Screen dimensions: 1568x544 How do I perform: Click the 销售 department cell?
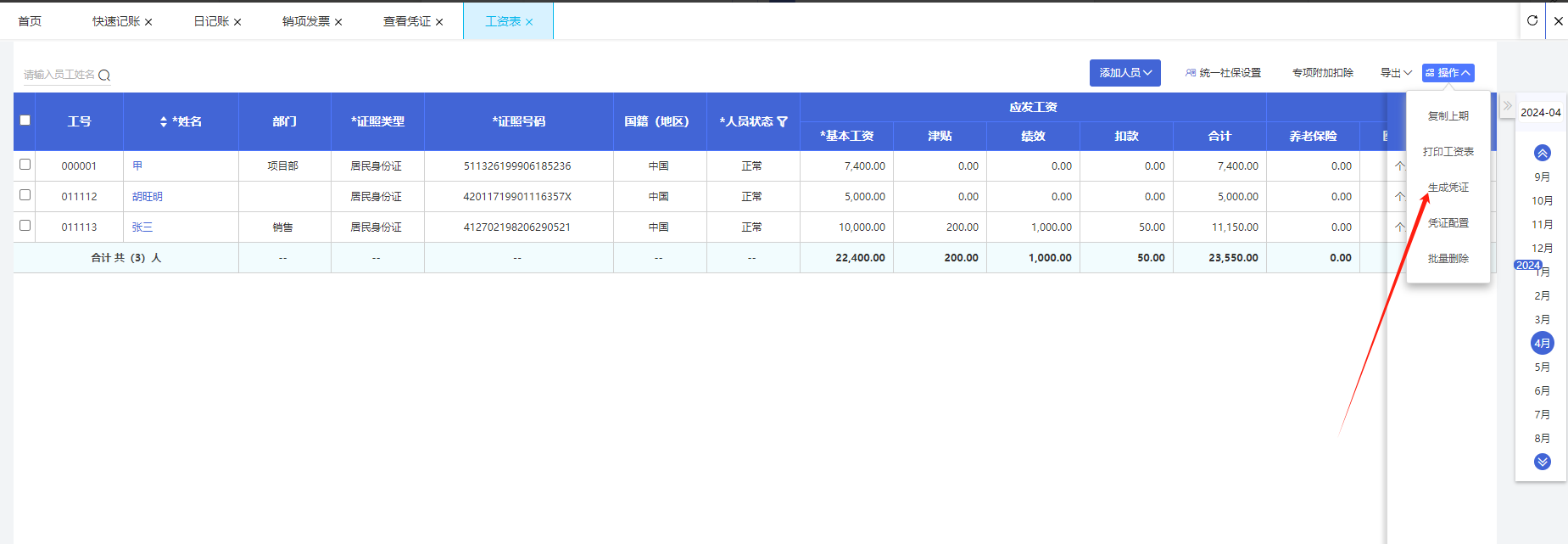[283, 227]
